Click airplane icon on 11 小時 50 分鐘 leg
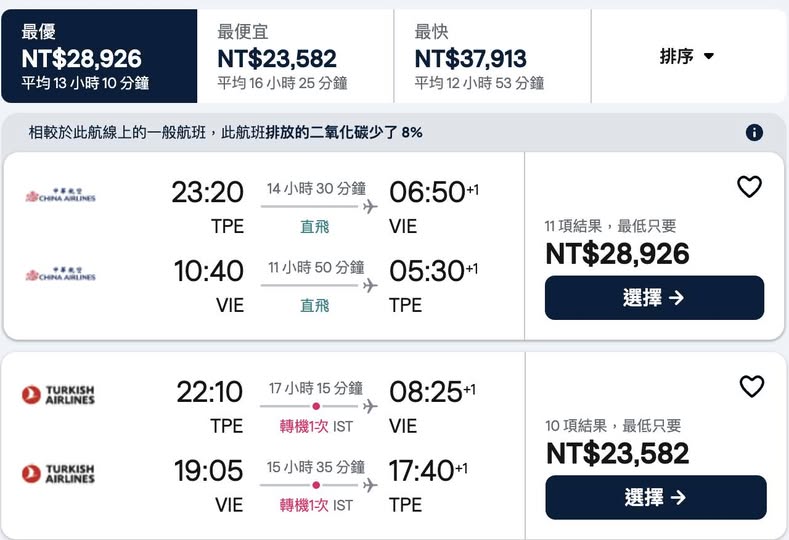This screenshot has height=540, width=789. (370, 286)
